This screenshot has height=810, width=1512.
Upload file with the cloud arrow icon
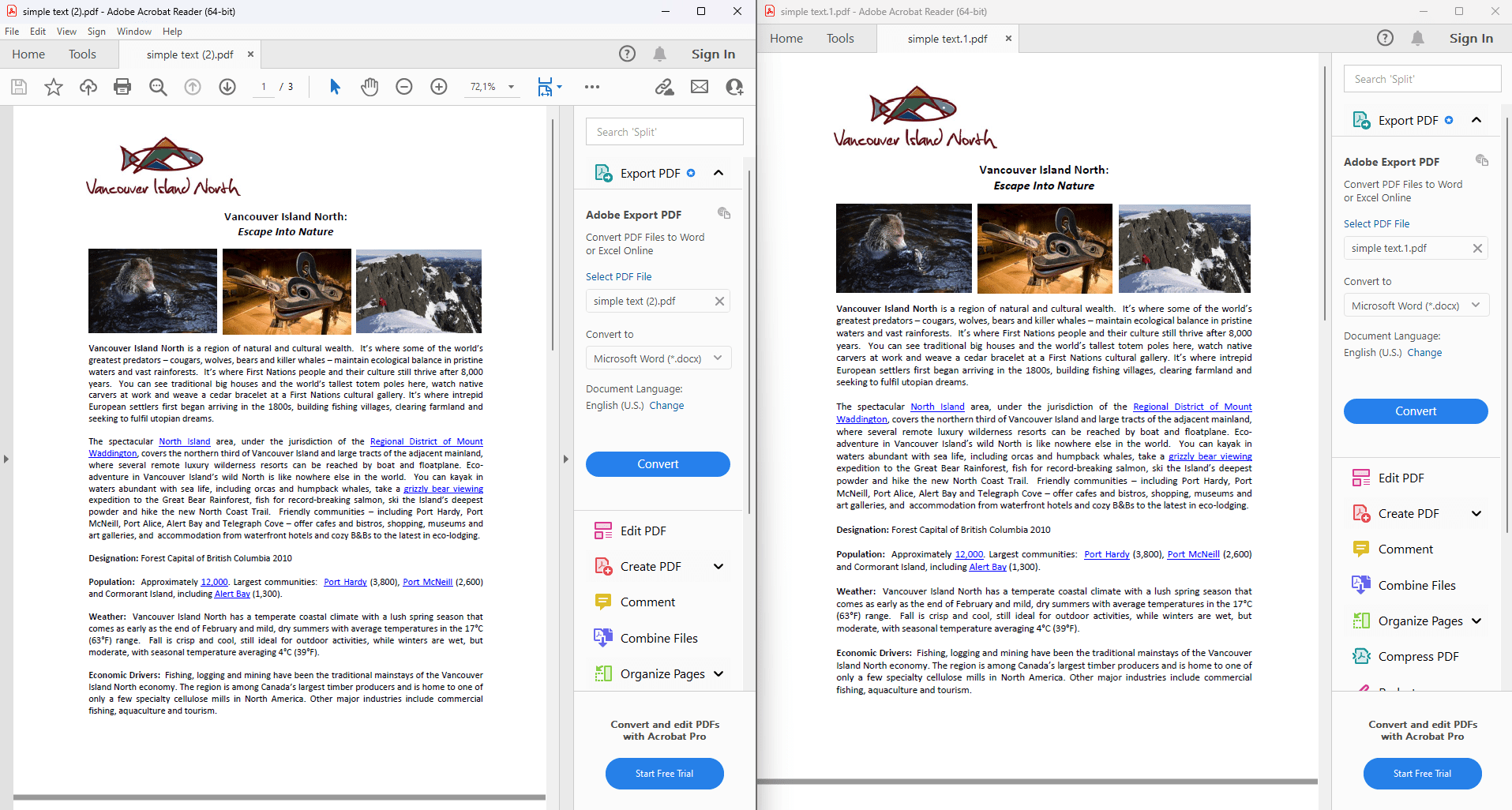click(x=88, y=87)
